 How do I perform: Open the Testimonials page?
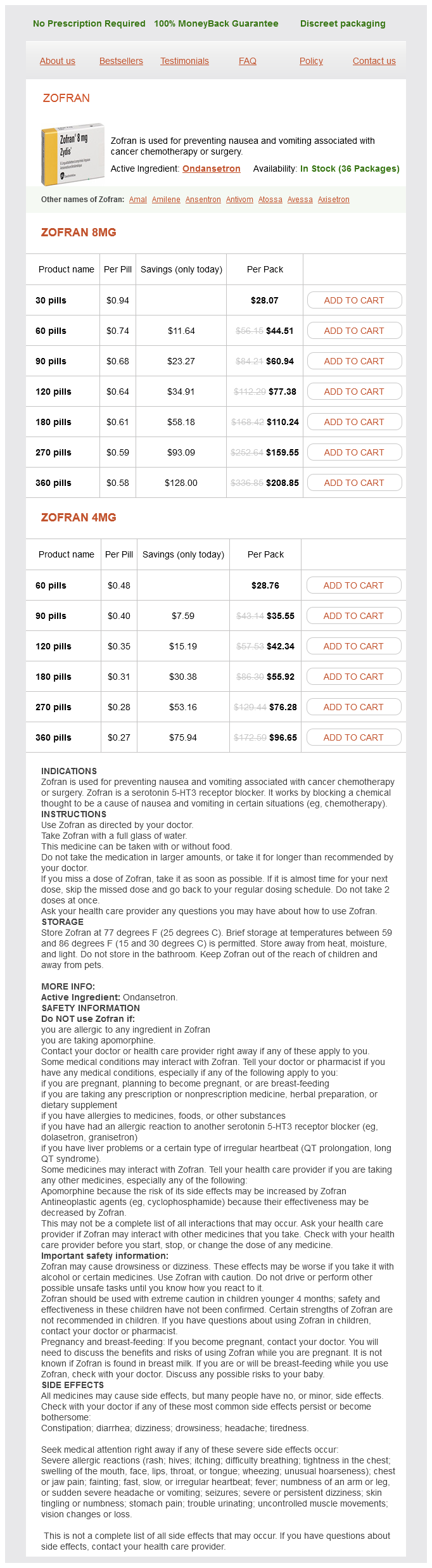point(184,61)
